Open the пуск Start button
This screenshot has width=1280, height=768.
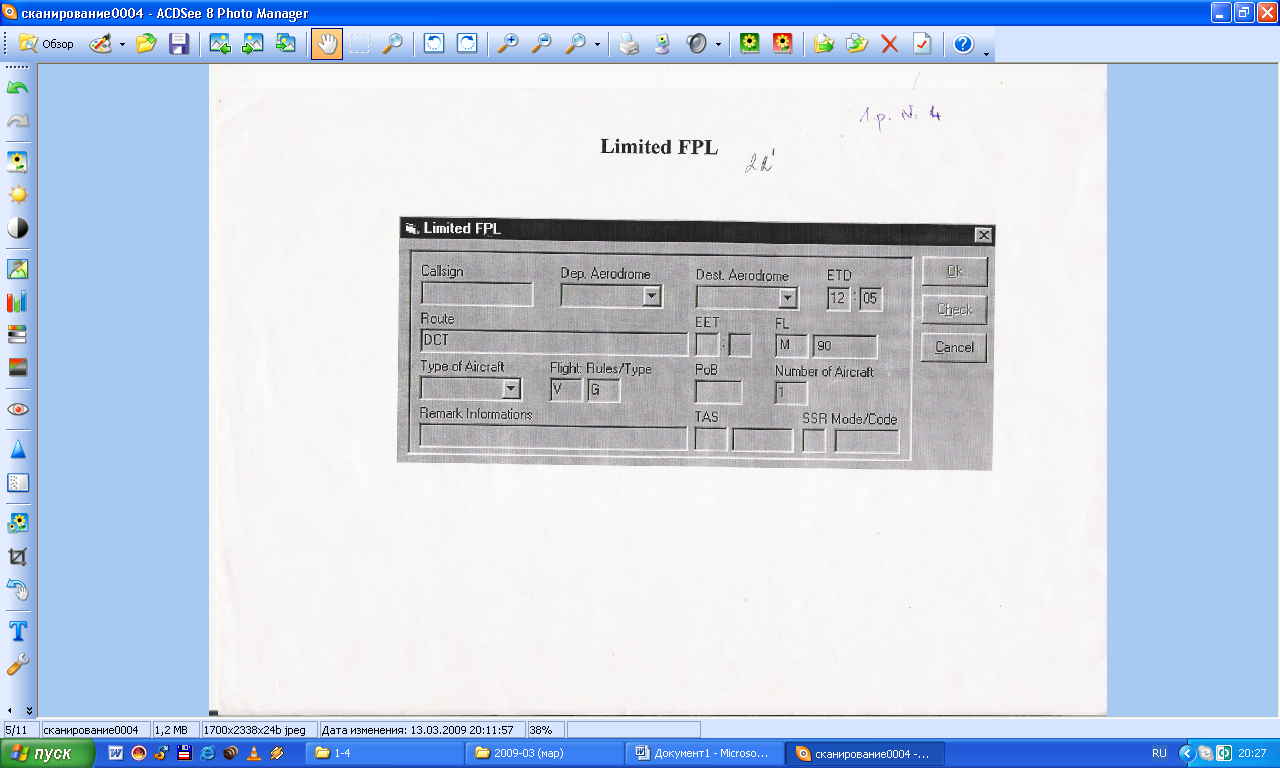(48, 753)
